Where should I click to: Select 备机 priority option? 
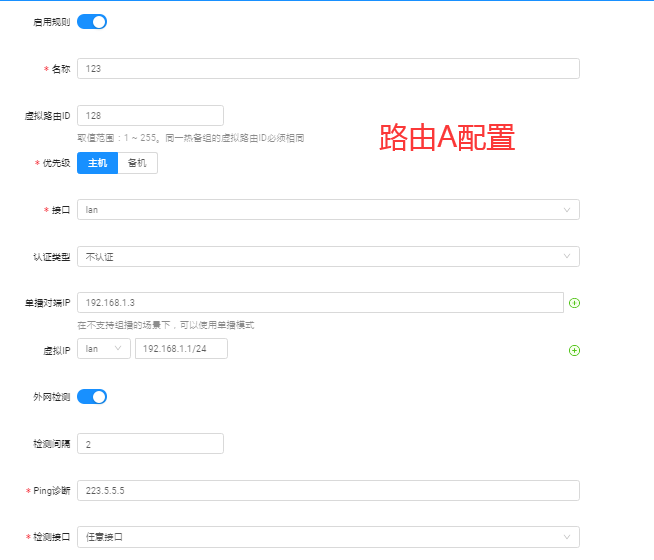[x=137, y=163]
